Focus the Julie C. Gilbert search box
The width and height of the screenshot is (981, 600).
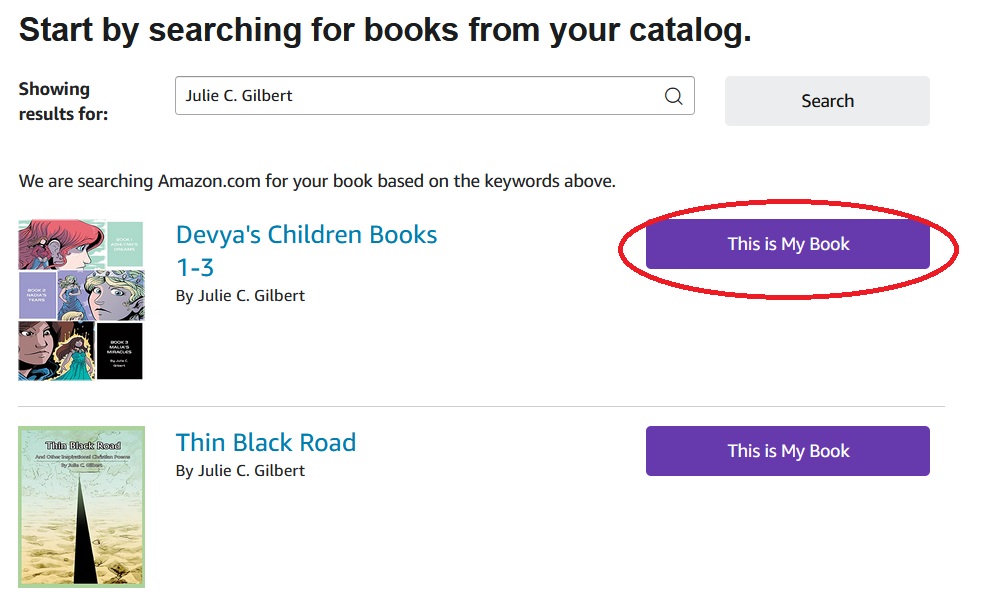(434, 96)
